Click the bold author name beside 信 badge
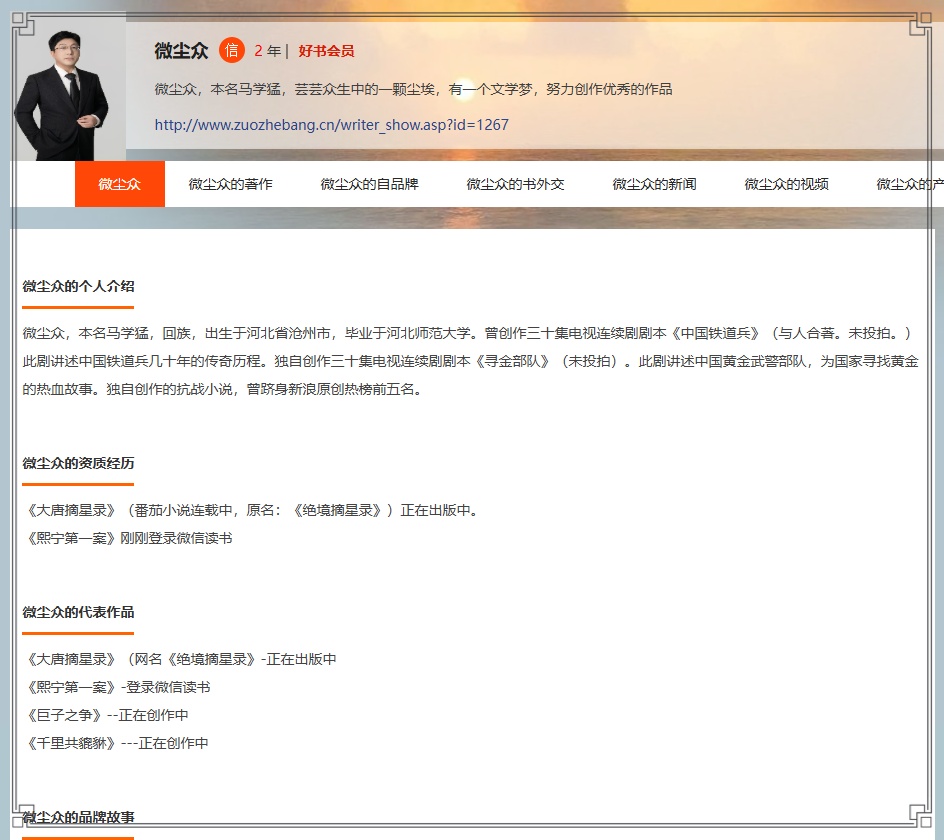Image resolution: width=944 pixels, height=840 pixels. click(x=181, y=51)
